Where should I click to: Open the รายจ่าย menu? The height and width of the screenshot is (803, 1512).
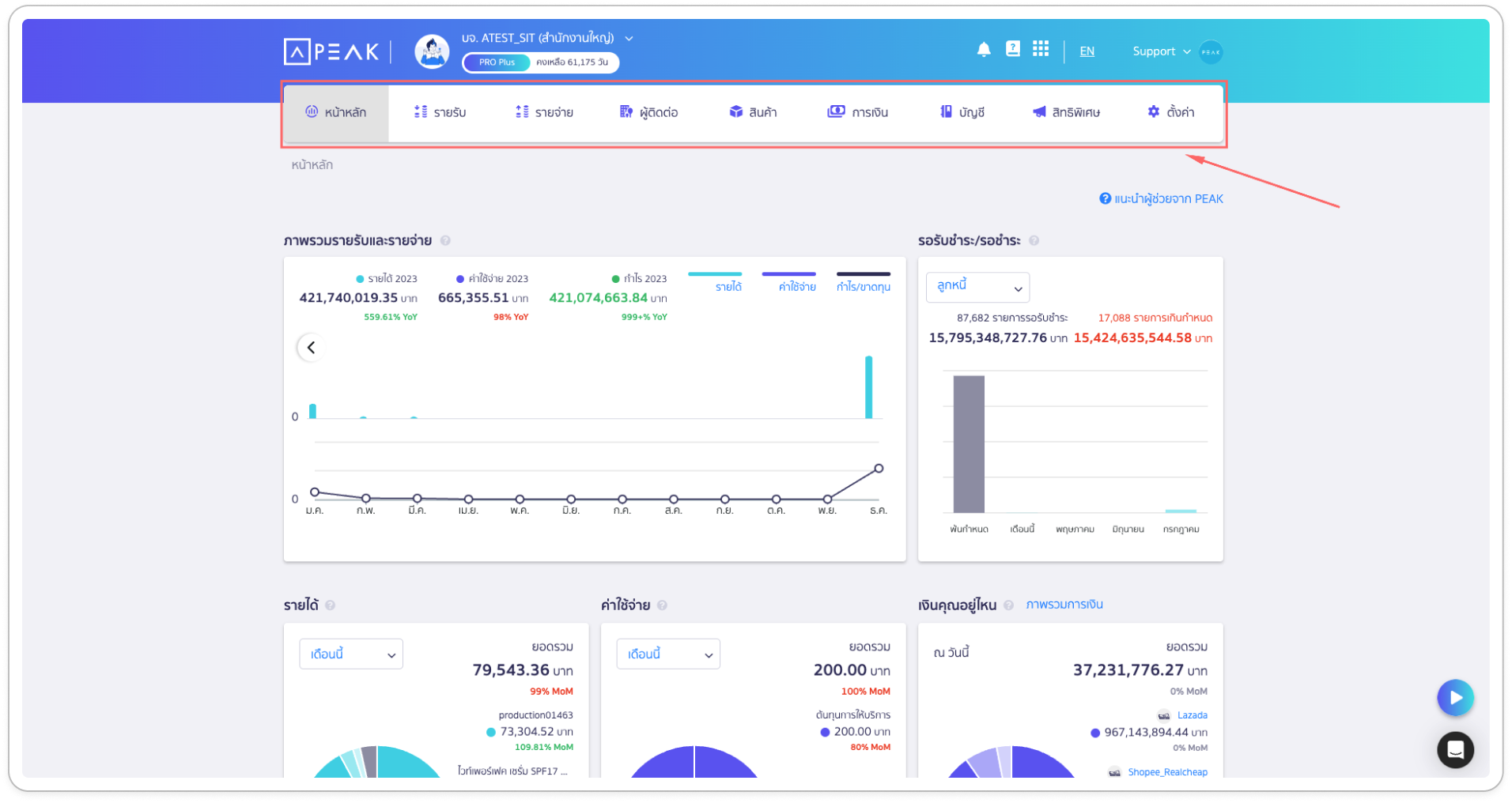(544, 112)
